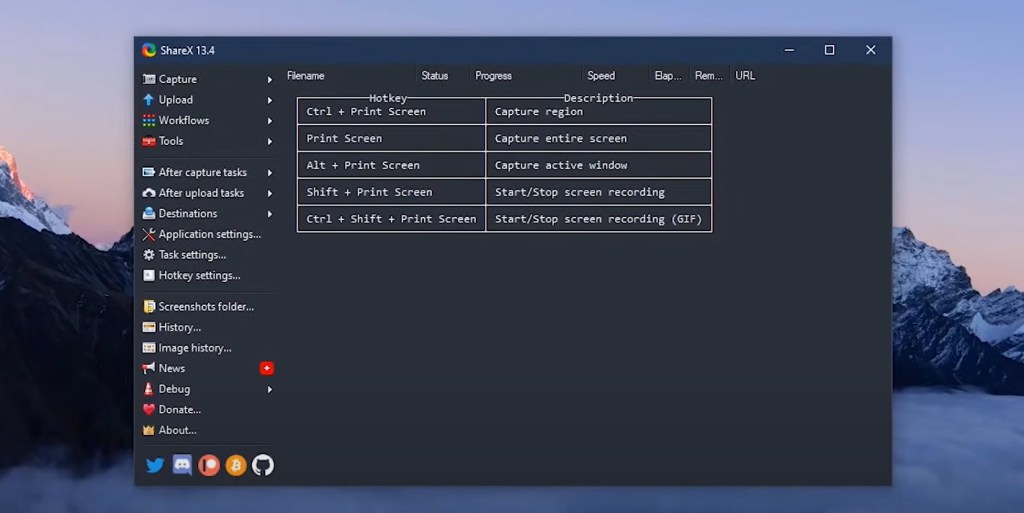Sort by the Filename column header
The image size is (1024, 513).
pyautogui.click(x=306, y=76)
